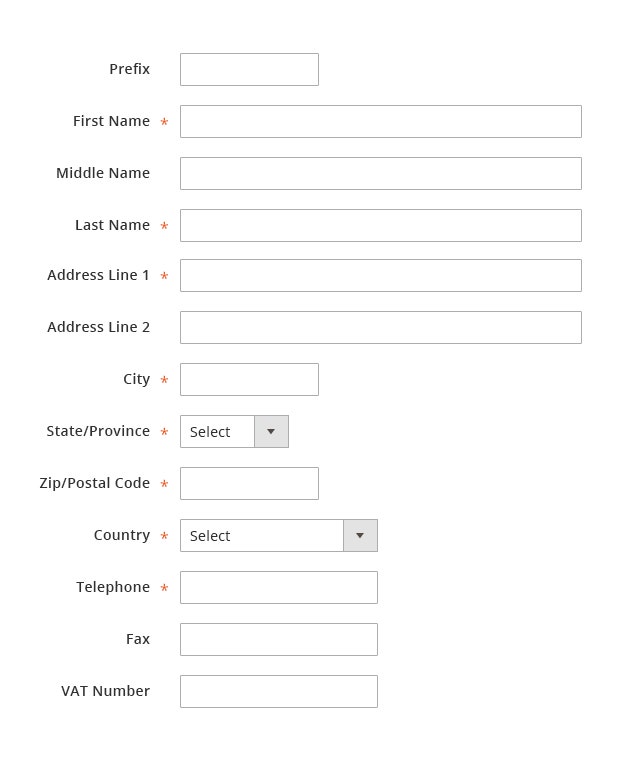Click the Zip/Postal Code label

(x=95, y=483)
